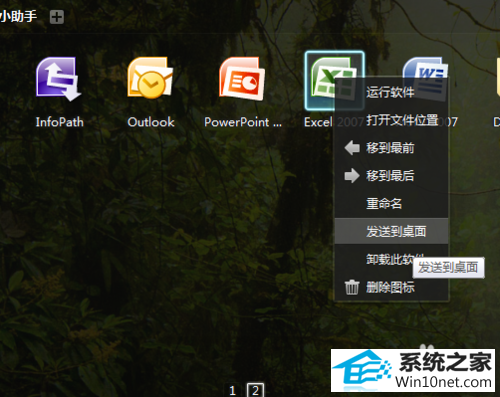Click the 移到最前 menu text

[x=390, y=148]
